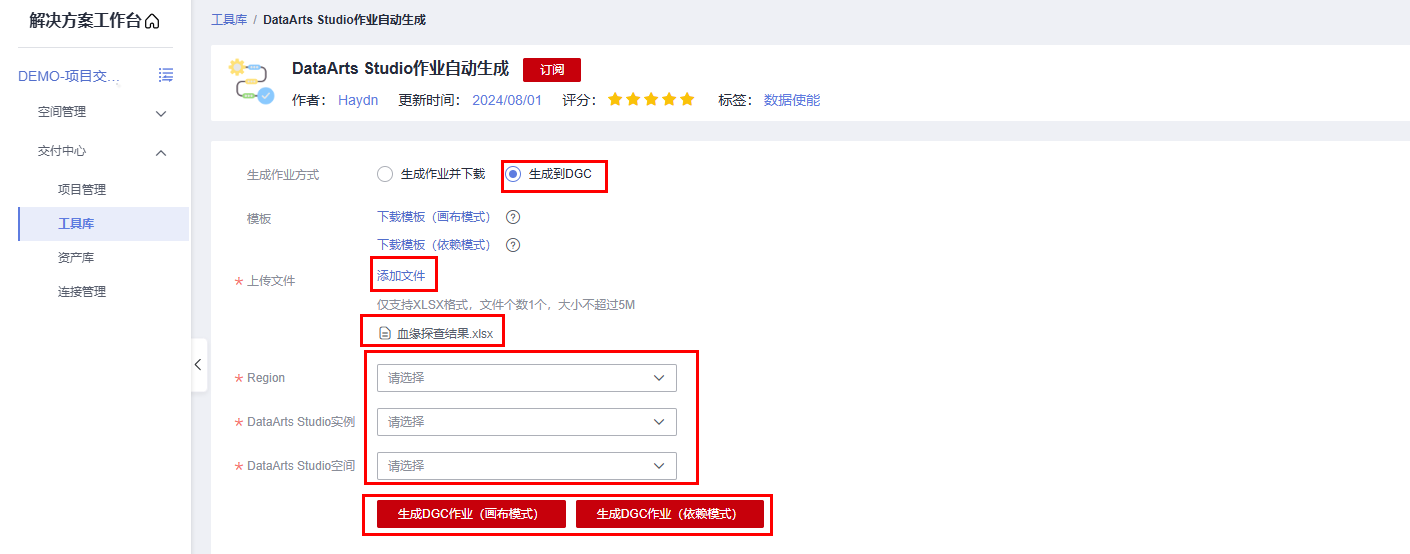Click the help icon for 下载模板（依赖模式）

click(513, 245)
